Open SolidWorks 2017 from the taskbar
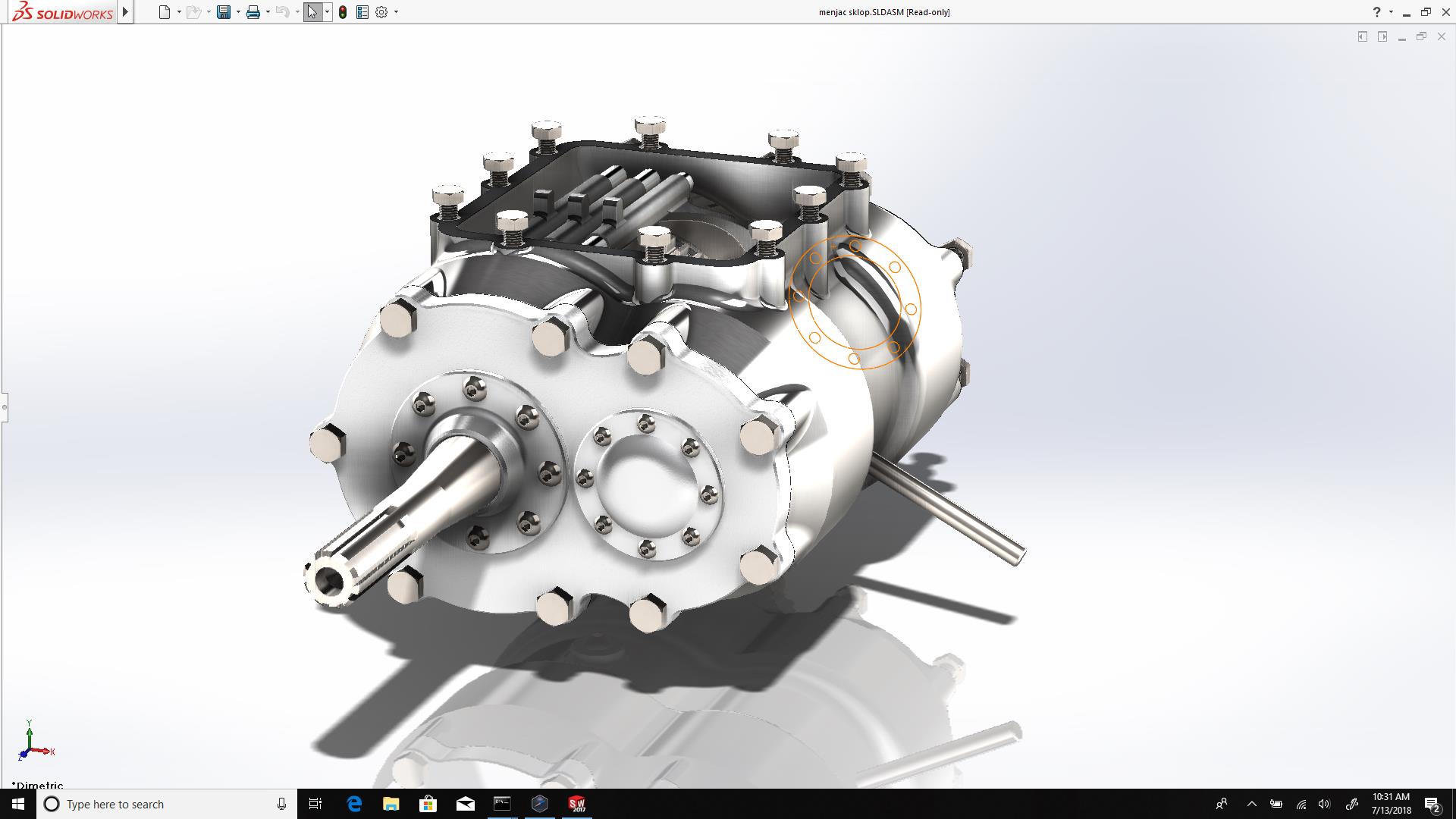 pyautogui.click(x=577, y=804)
